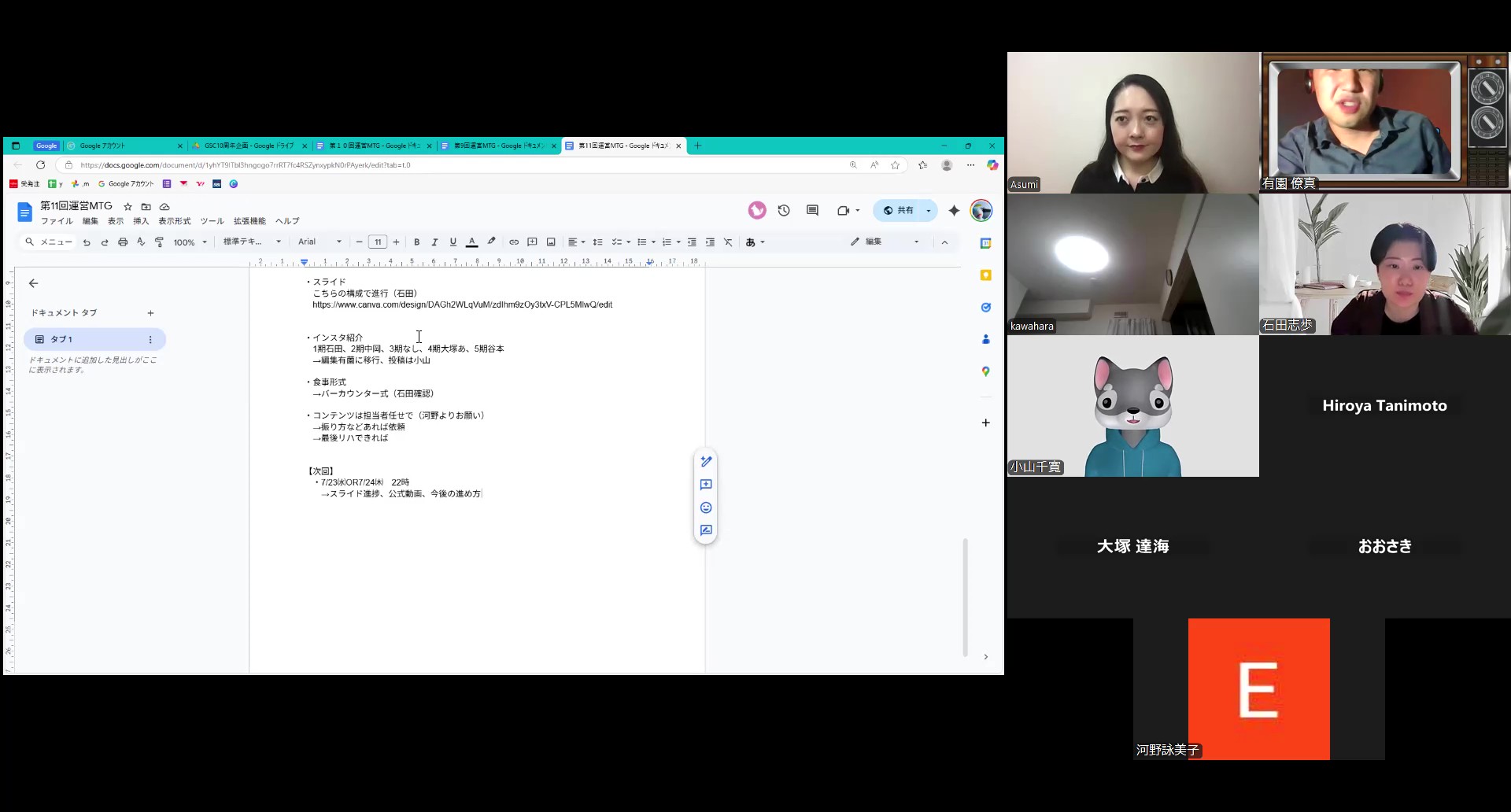Click the print icon
This screenshot has width=1511, height=812.
[x=123, y=242]
